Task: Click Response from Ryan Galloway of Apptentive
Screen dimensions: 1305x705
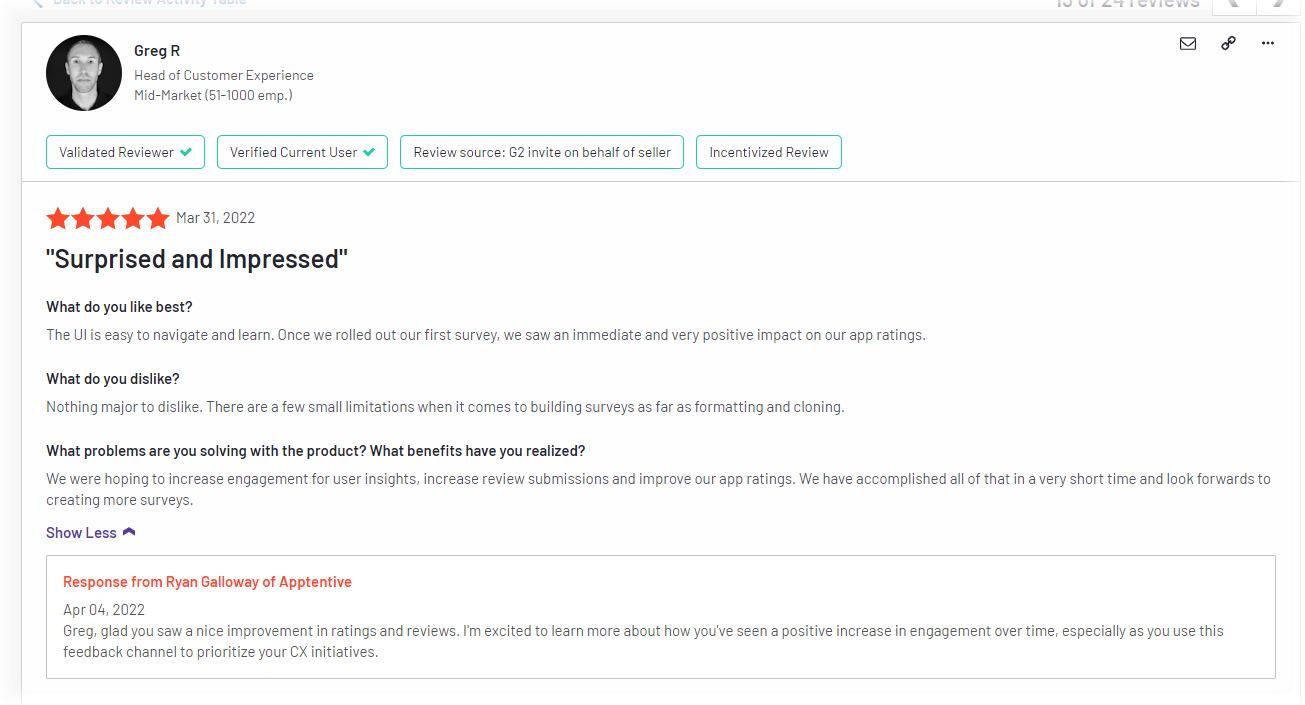Action: 207,582
